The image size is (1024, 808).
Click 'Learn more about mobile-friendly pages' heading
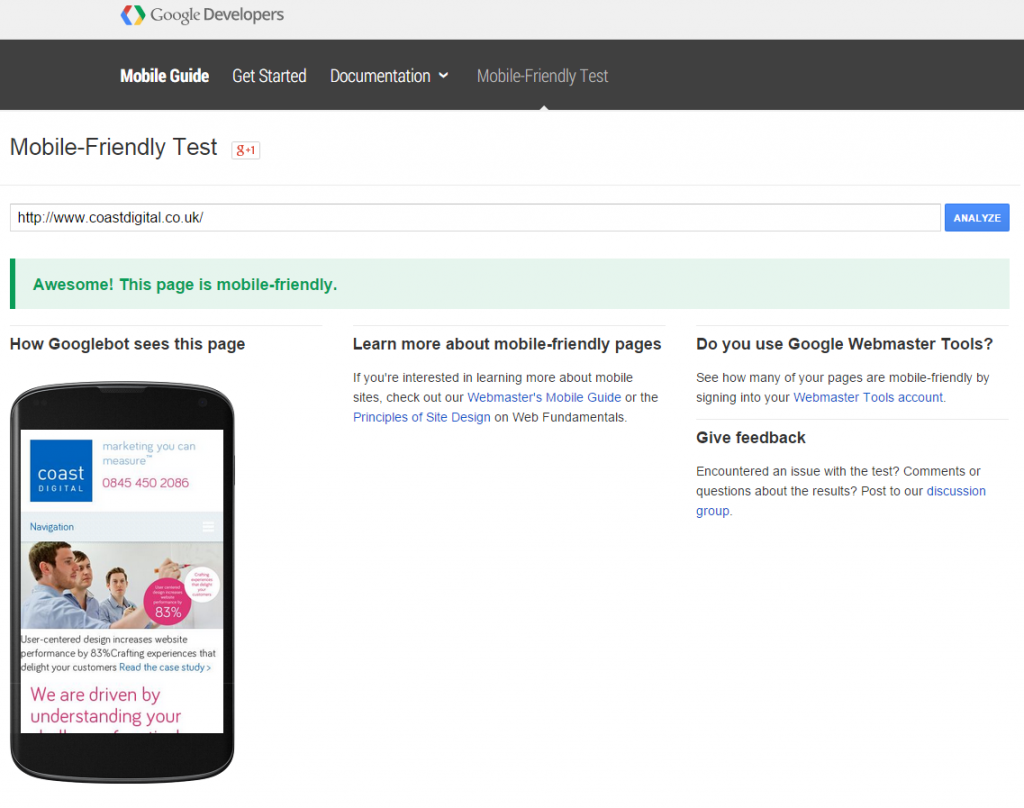point(507,344)
